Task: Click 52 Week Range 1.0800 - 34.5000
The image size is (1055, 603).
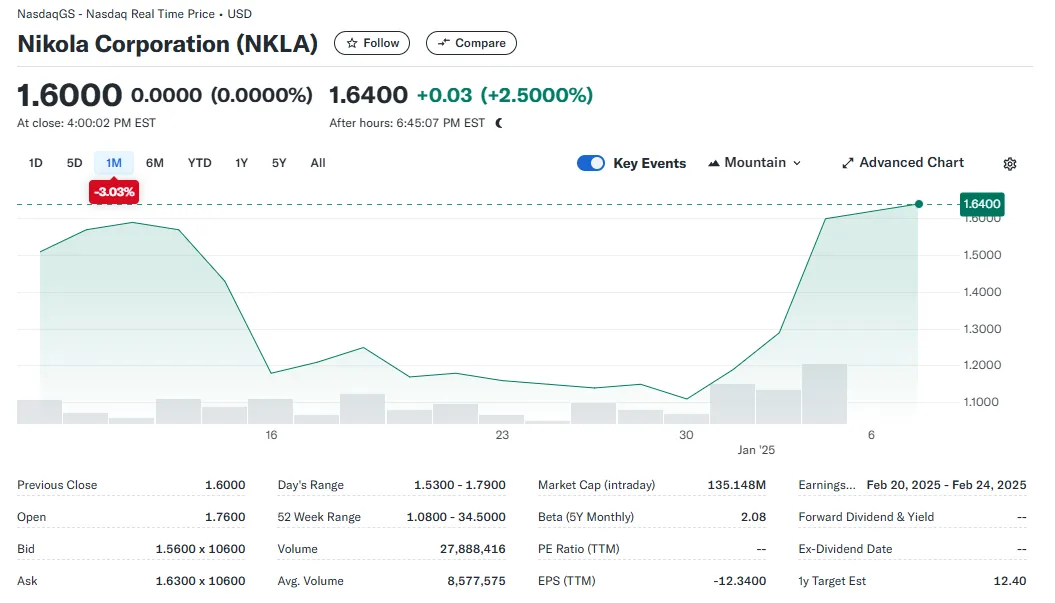Action: [456, 517]
